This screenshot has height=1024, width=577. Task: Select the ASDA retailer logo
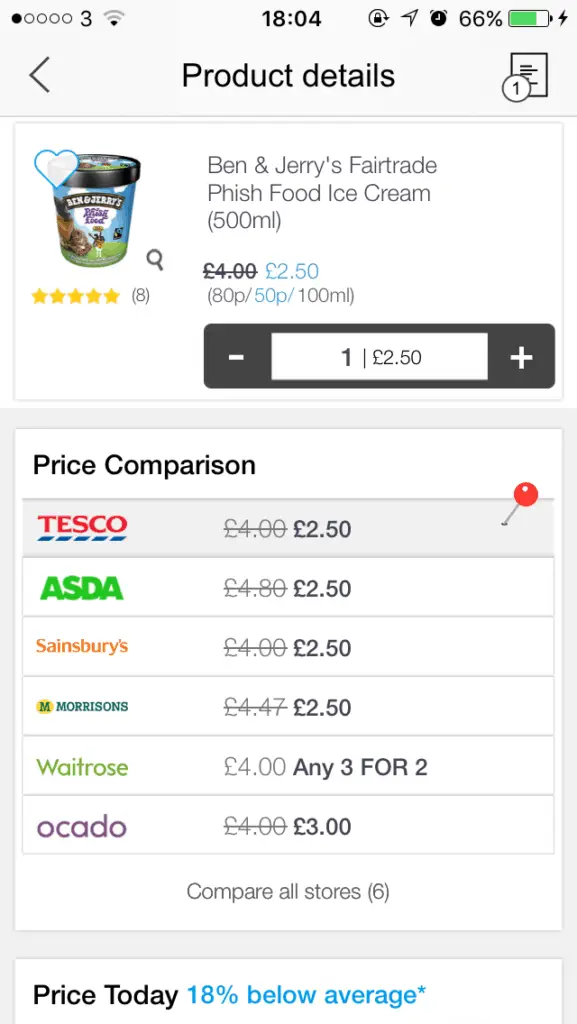[x=81, y=588]
